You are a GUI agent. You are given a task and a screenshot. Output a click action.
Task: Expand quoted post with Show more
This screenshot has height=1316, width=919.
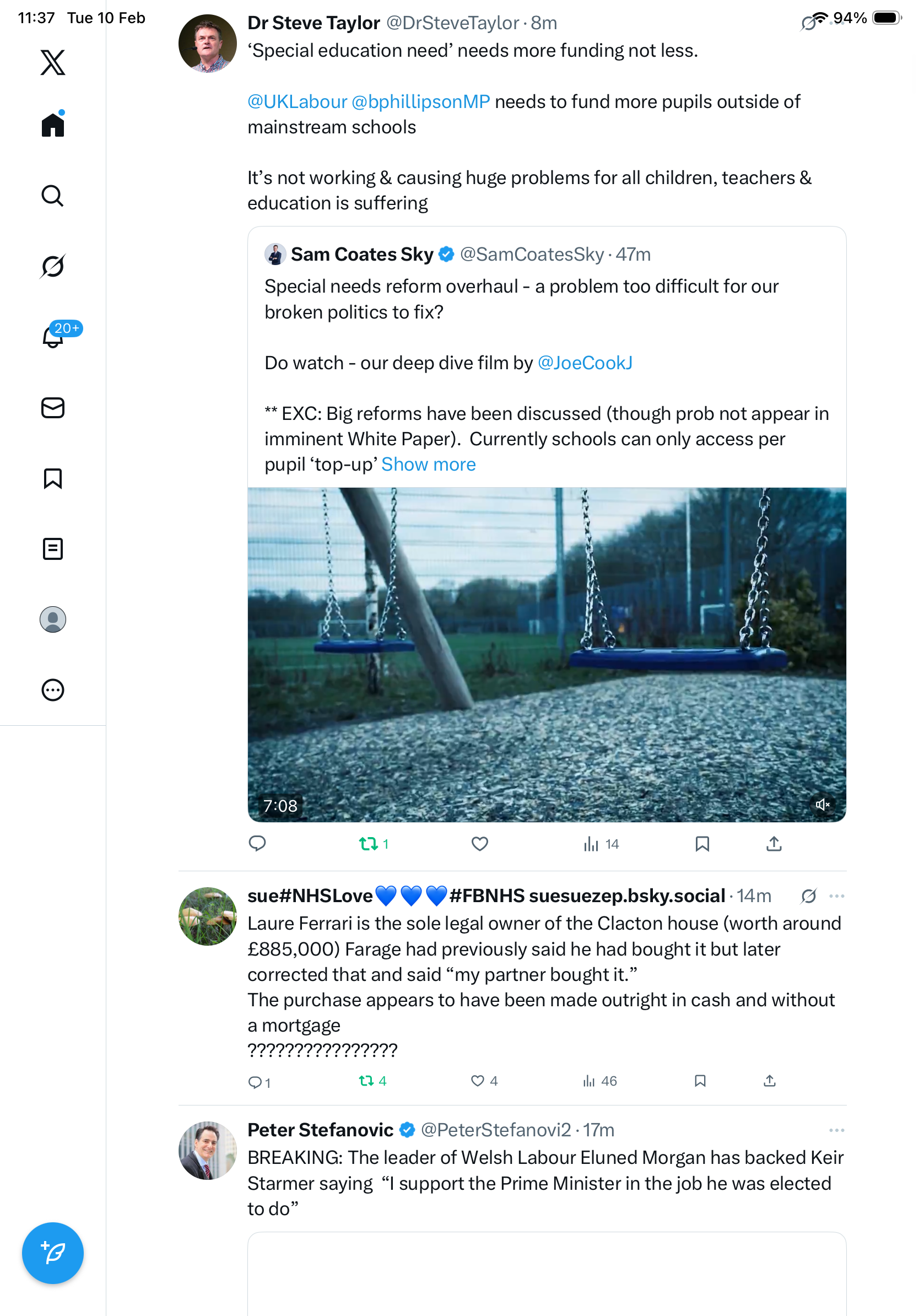click(429, 464)
